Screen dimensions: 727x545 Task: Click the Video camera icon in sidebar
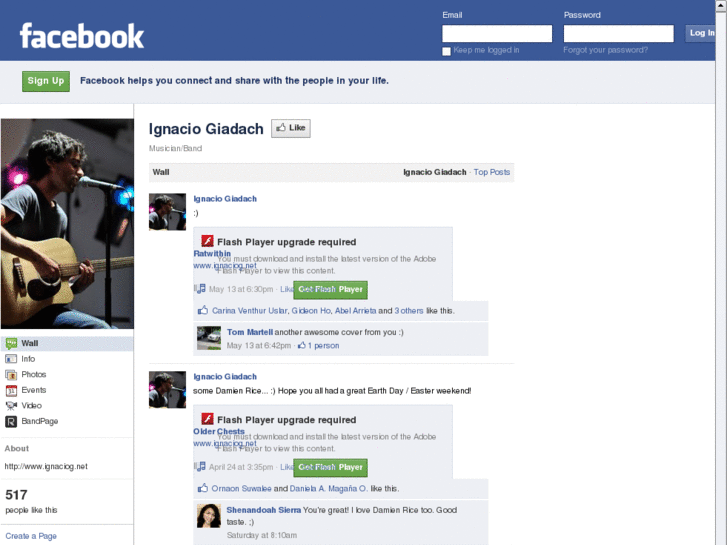coord(11,406)
